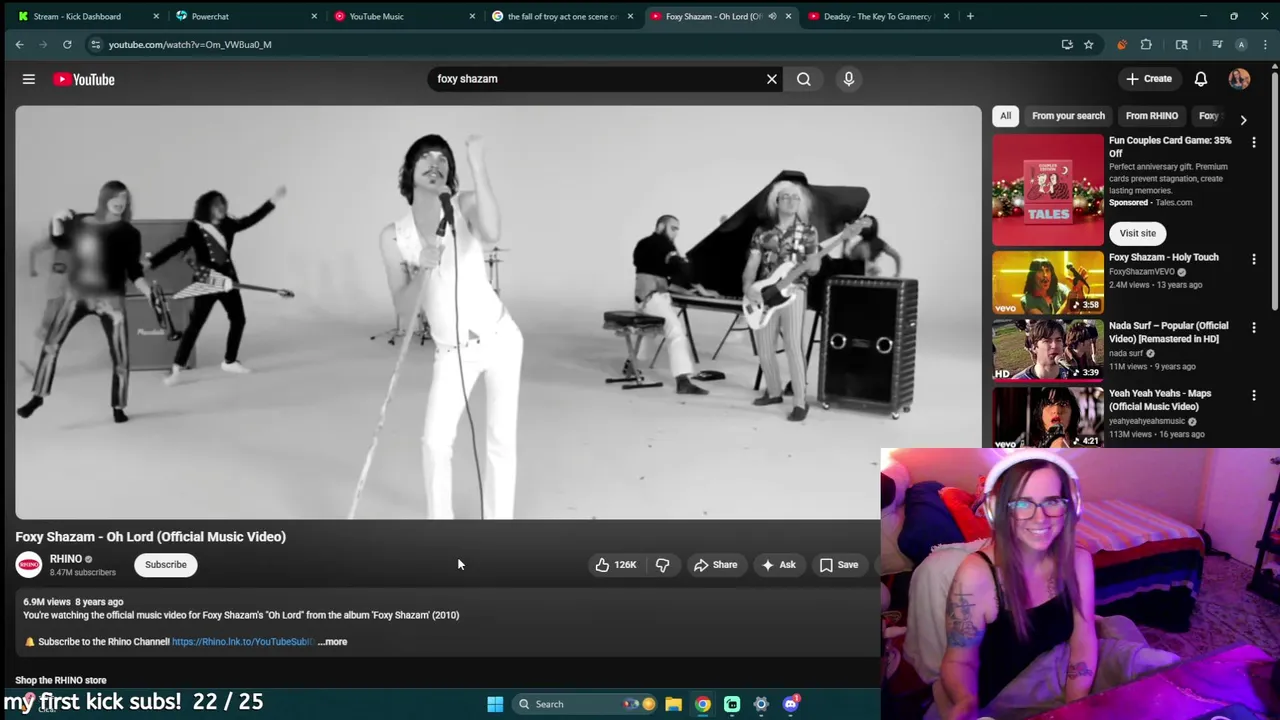Visit site for the Tales.com ad
This screenshot has height=720, width=1280.
click(1137, 233)
